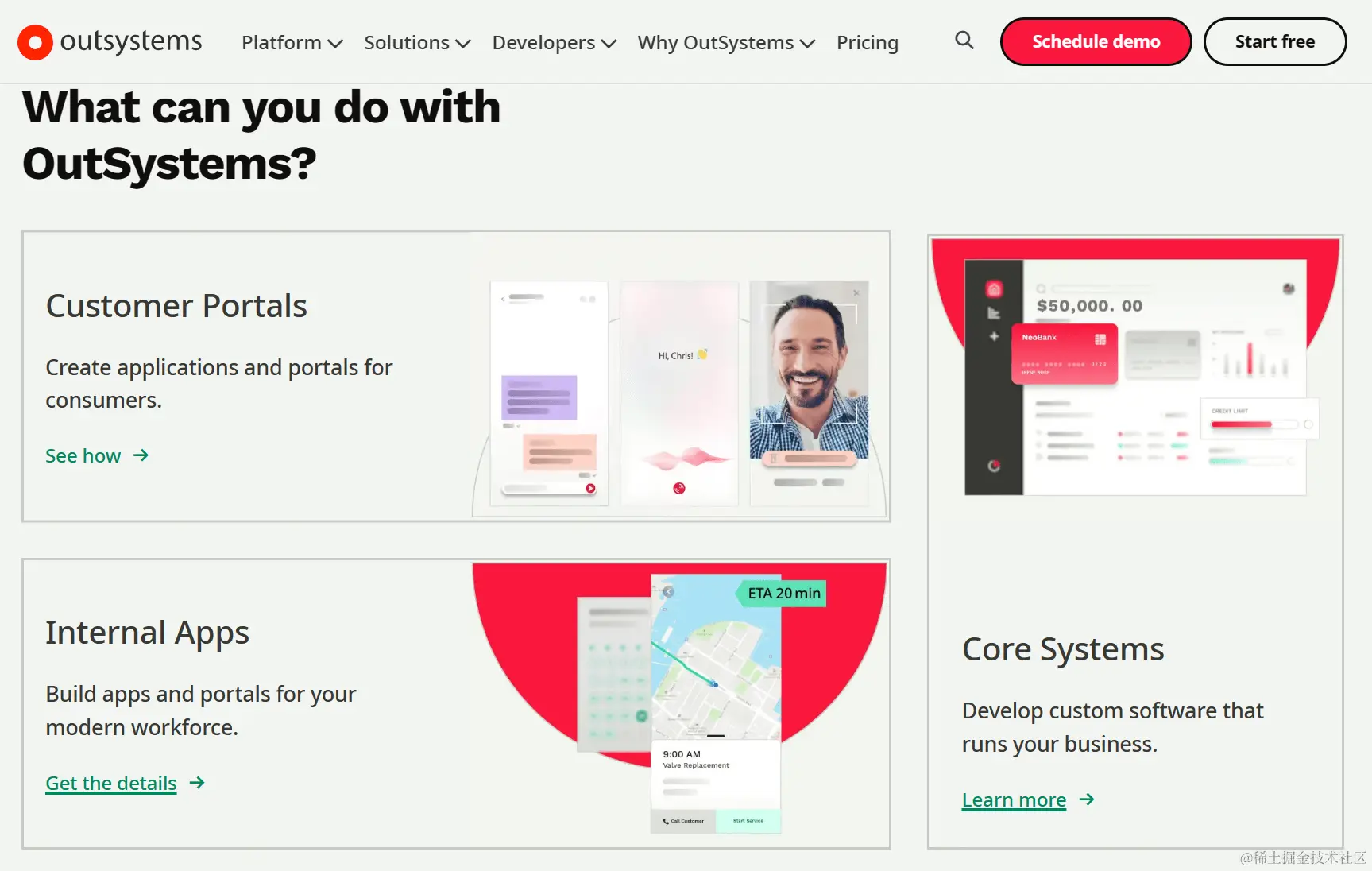
Task: Follow the Learn more link under Core Systems
Action: coord(1014,799)
